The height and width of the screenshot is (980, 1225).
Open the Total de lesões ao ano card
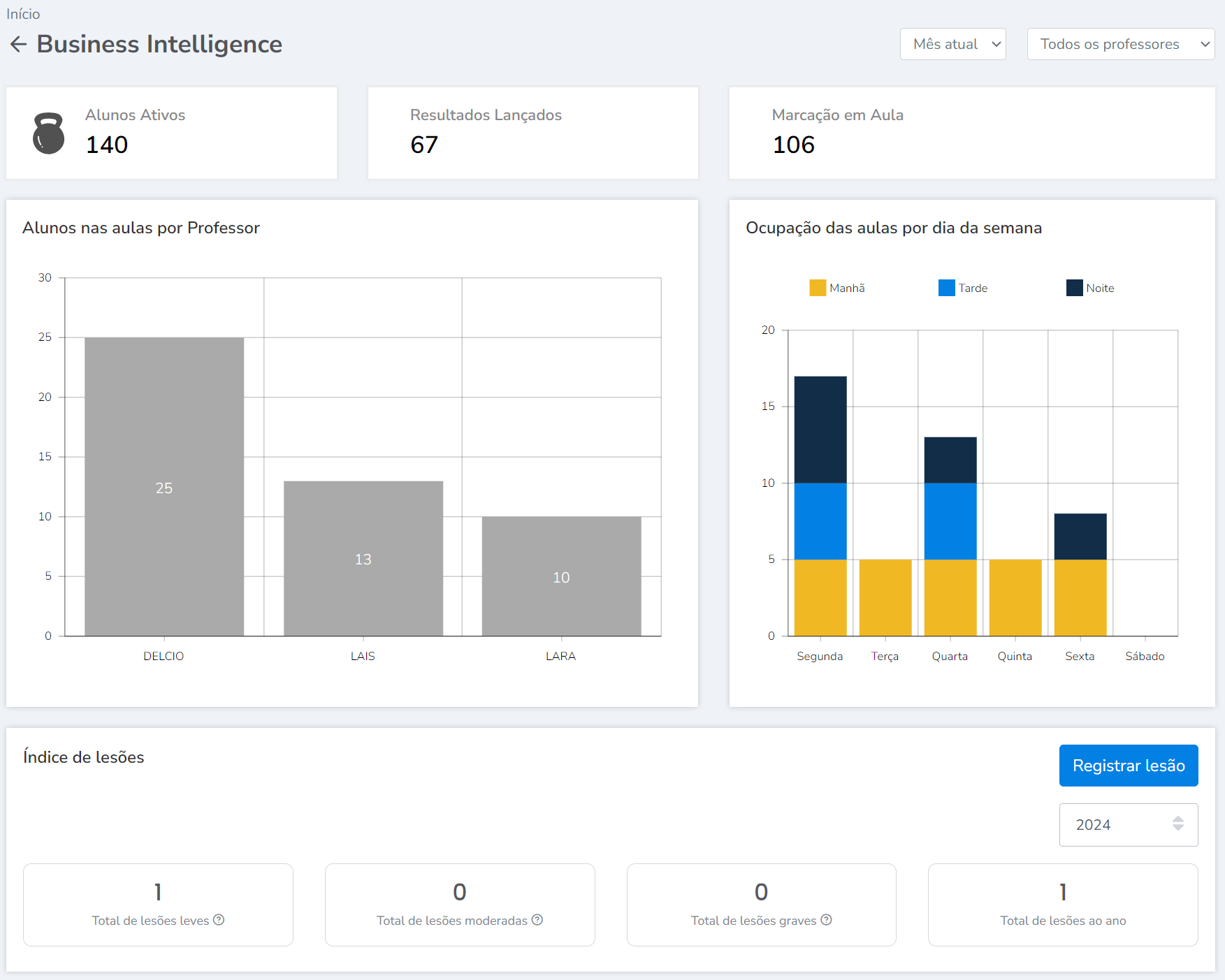click(1062, 905)
